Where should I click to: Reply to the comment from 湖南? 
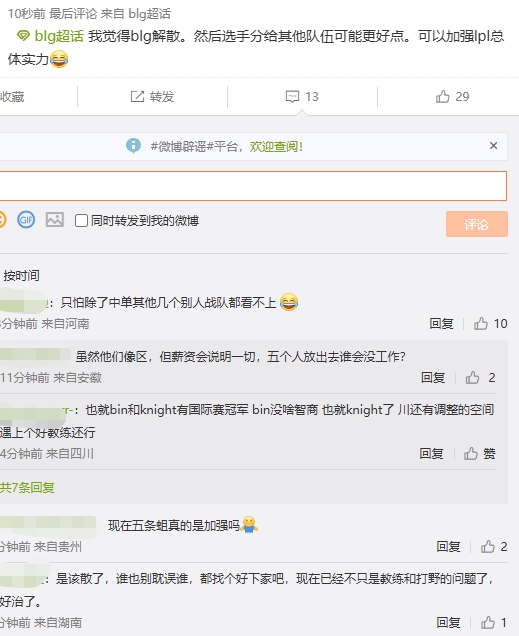click(448, 622)
